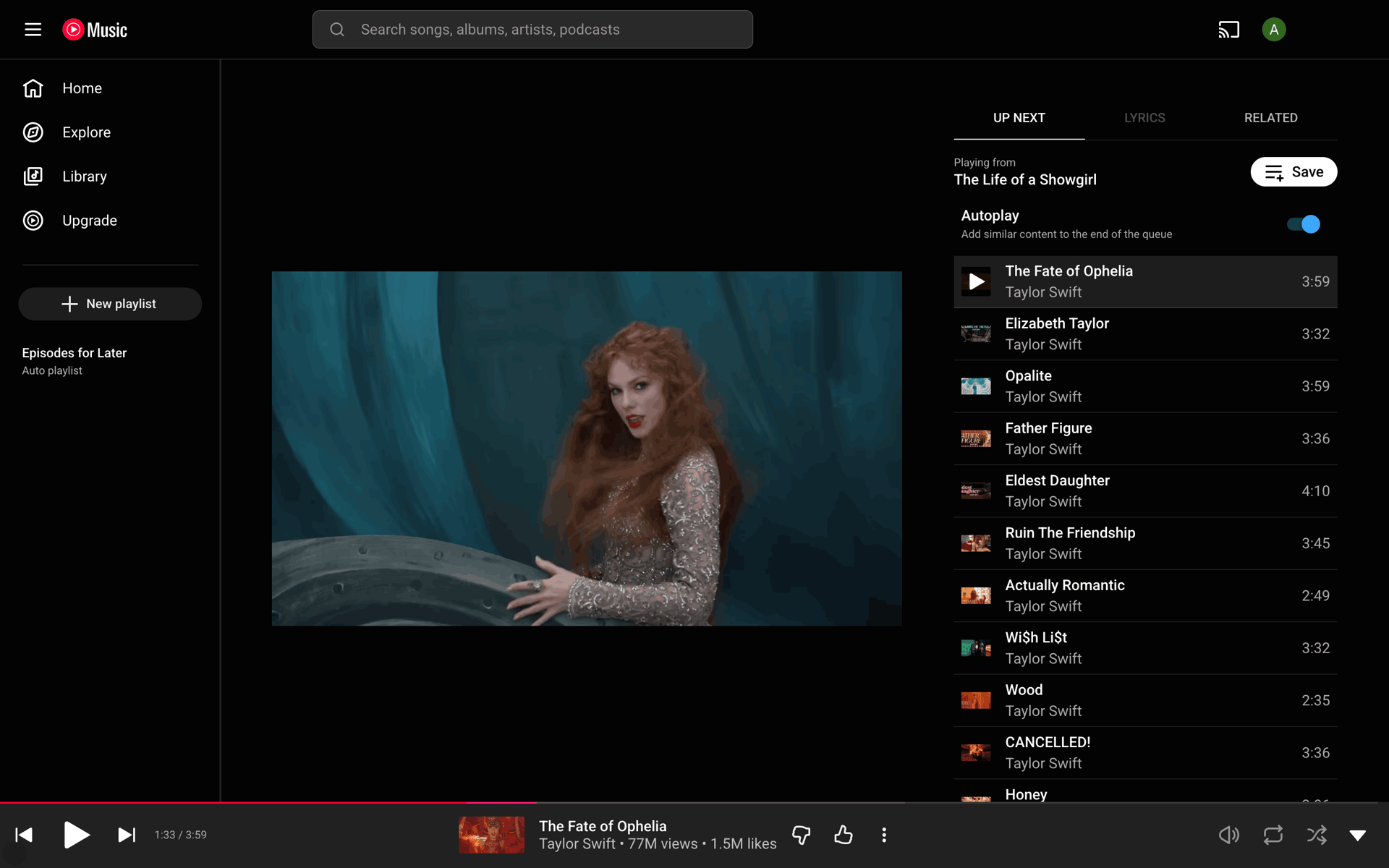Screen dimensions: 1389x868
Task: Click the Elizabeth Taylor thumbnail
Action: click(976, 334)
